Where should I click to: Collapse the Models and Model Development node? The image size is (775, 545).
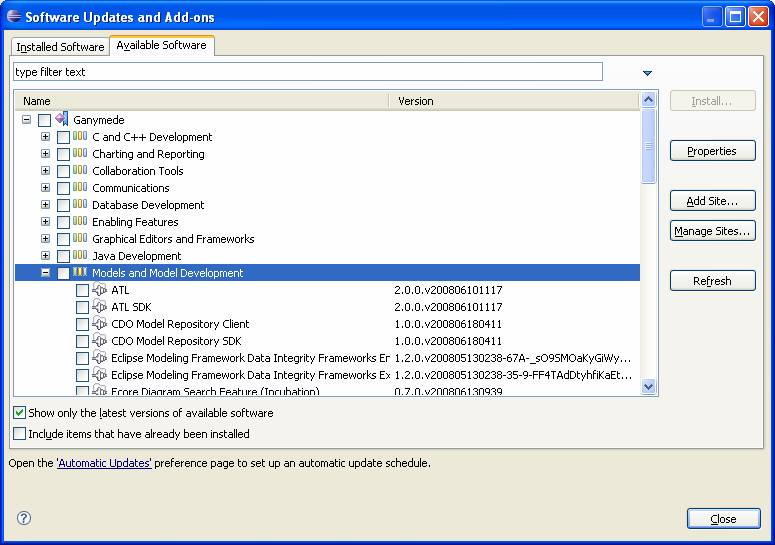[x=45, y=273]
